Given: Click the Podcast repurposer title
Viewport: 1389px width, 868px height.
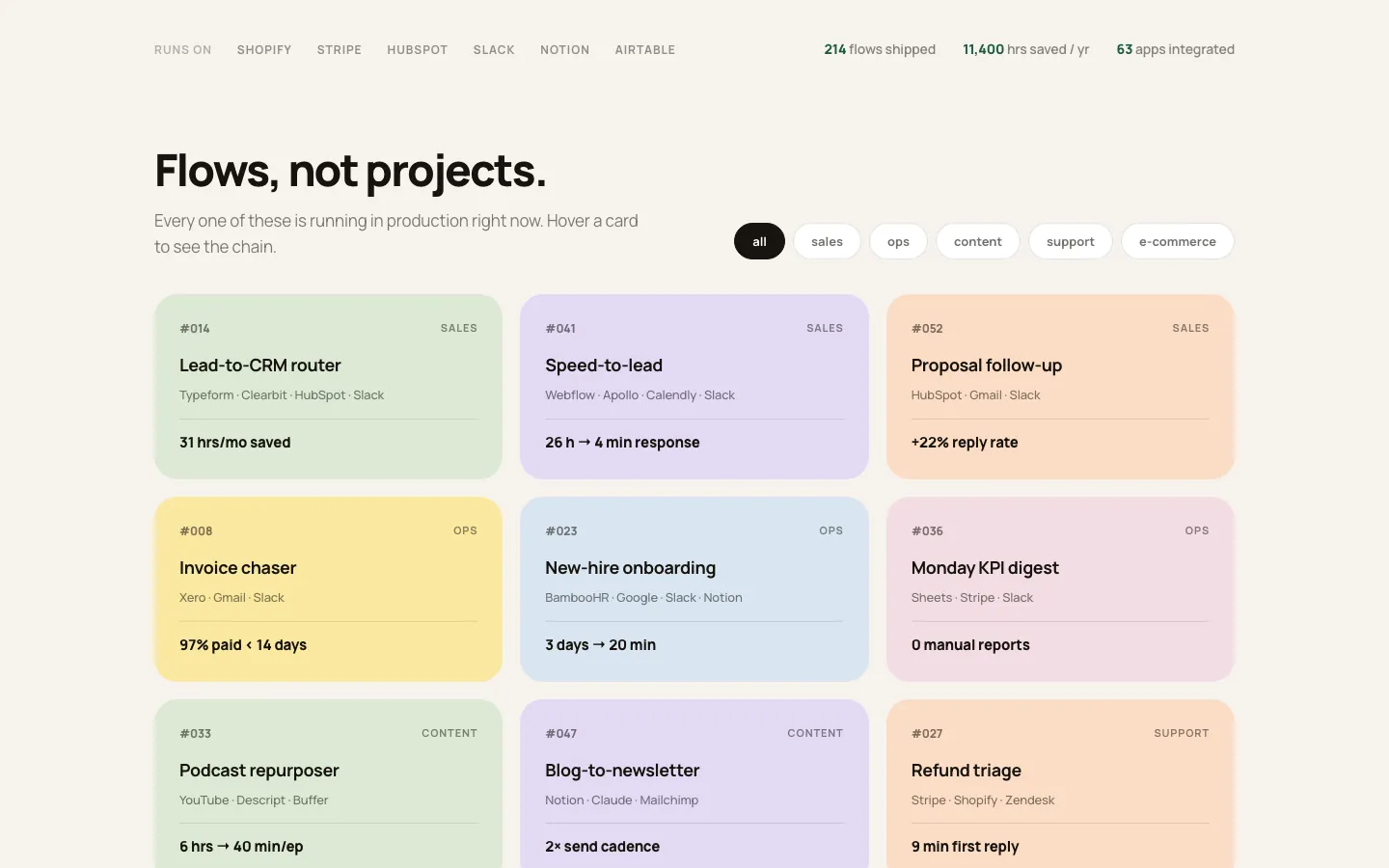Looking at the screenshot, I should tap(259, 771).
